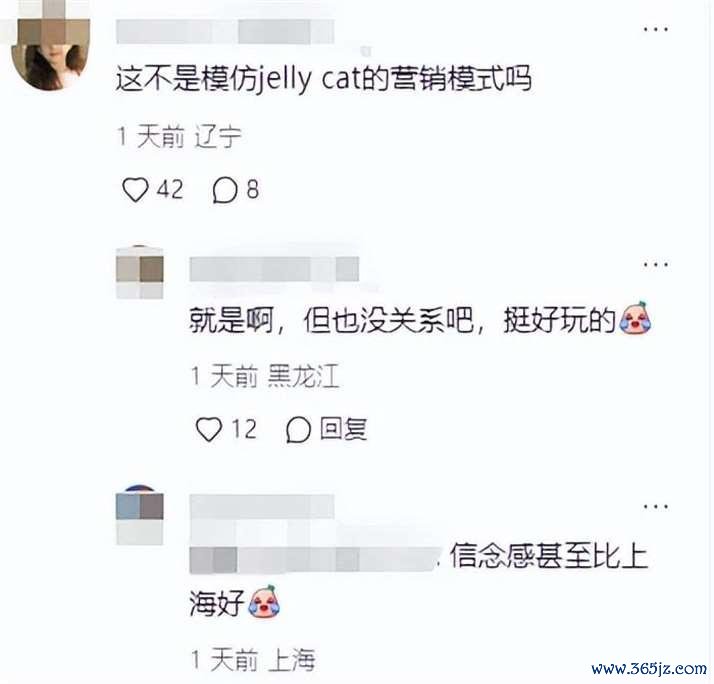Click crying emoji after 海好
This screenshot has width=714, height=684.
(x=264, y=601)
